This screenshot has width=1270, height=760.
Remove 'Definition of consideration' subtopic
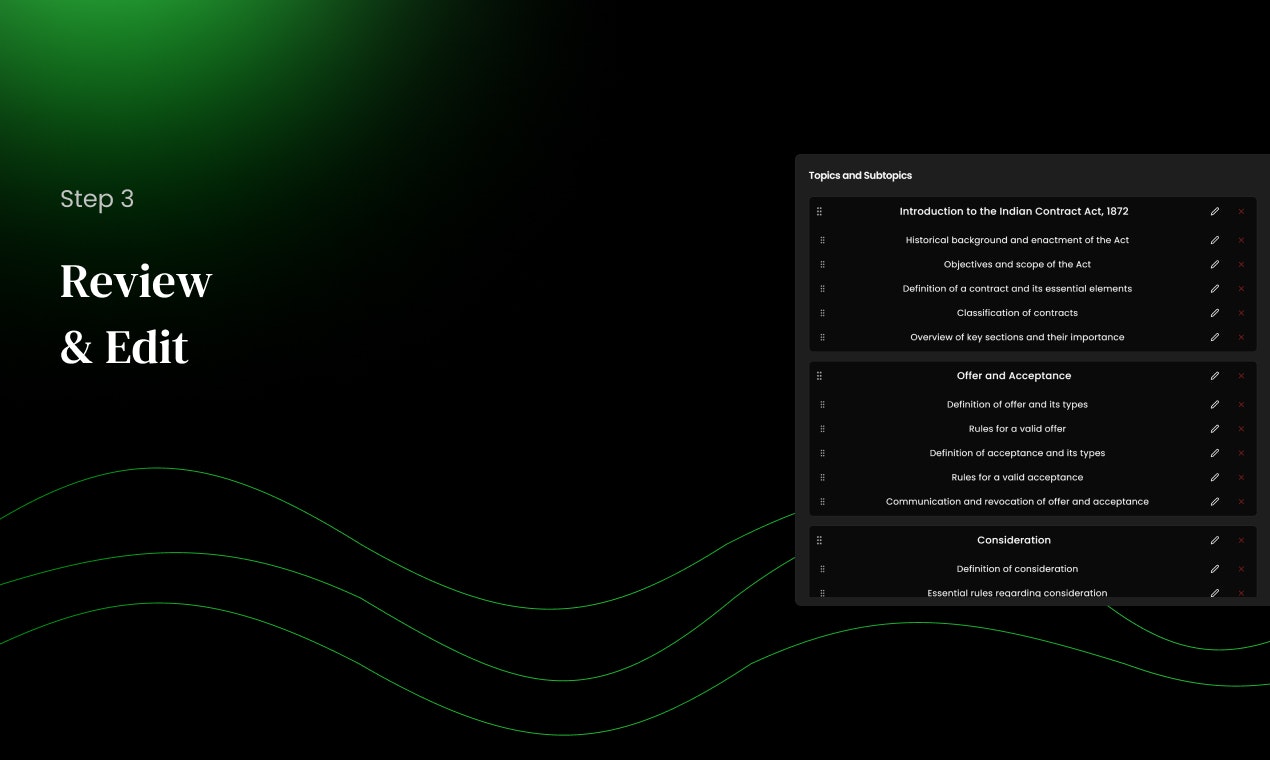tap(1241, 569)
